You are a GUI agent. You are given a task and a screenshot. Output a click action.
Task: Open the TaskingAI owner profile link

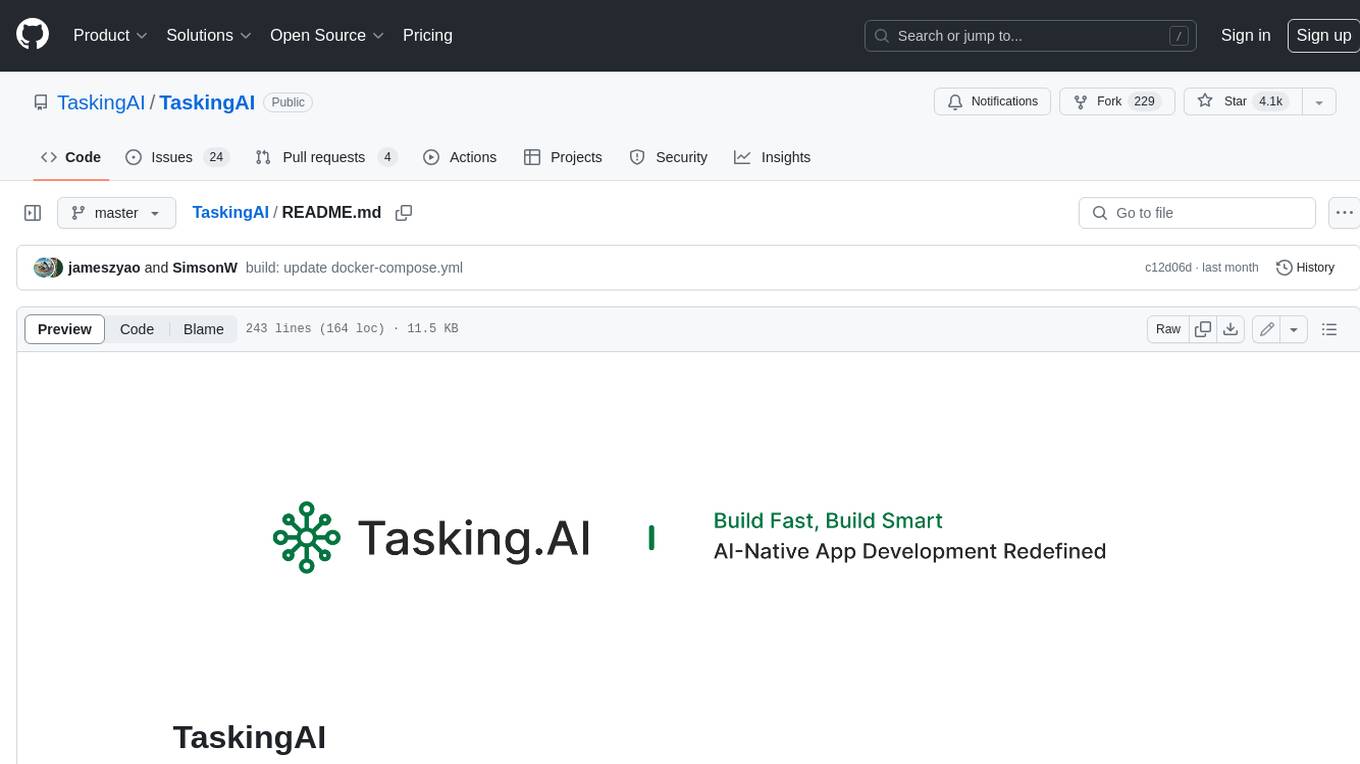point(101,102)
